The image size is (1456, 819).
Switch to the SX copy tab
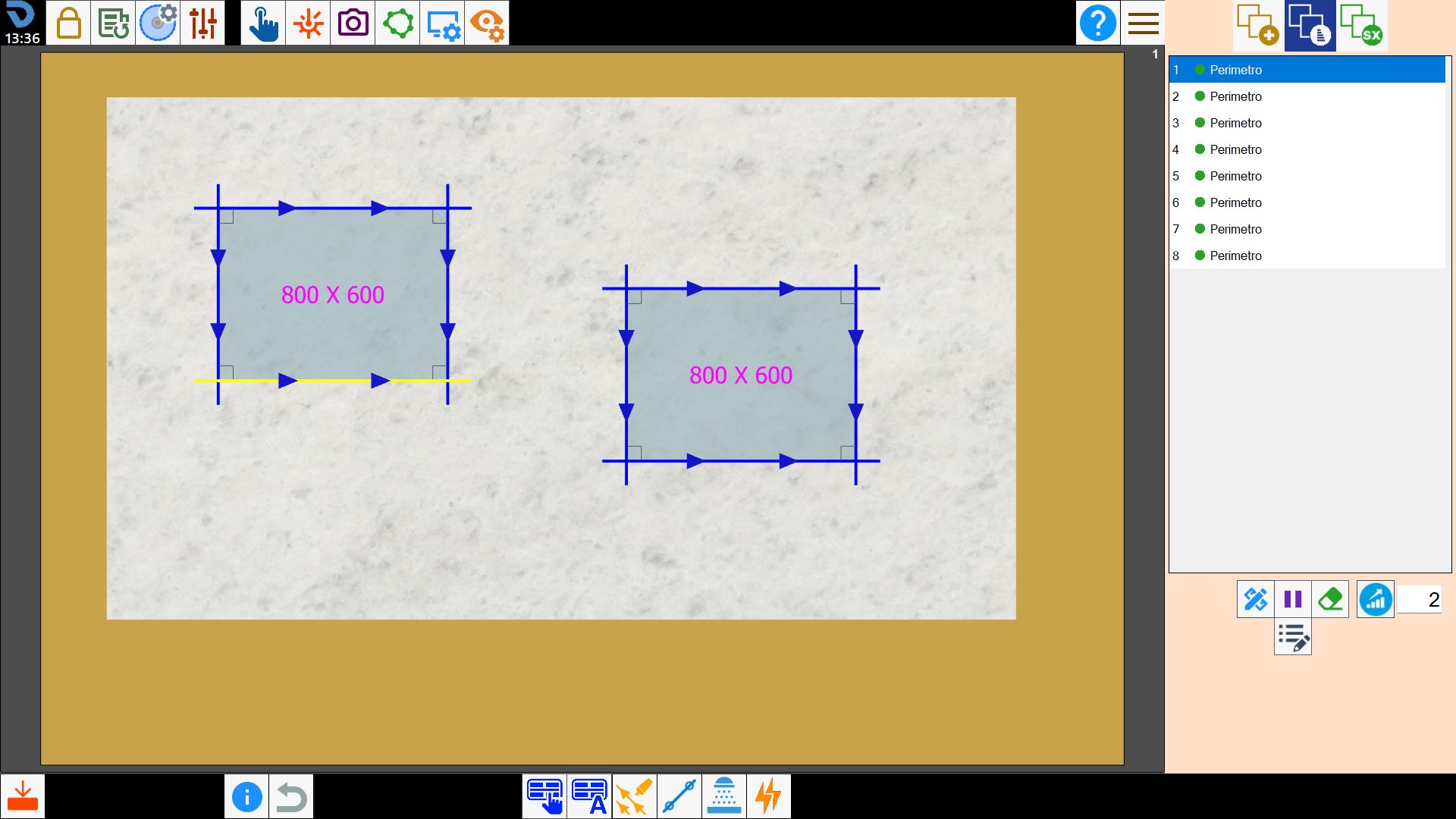pos(1362,25)
